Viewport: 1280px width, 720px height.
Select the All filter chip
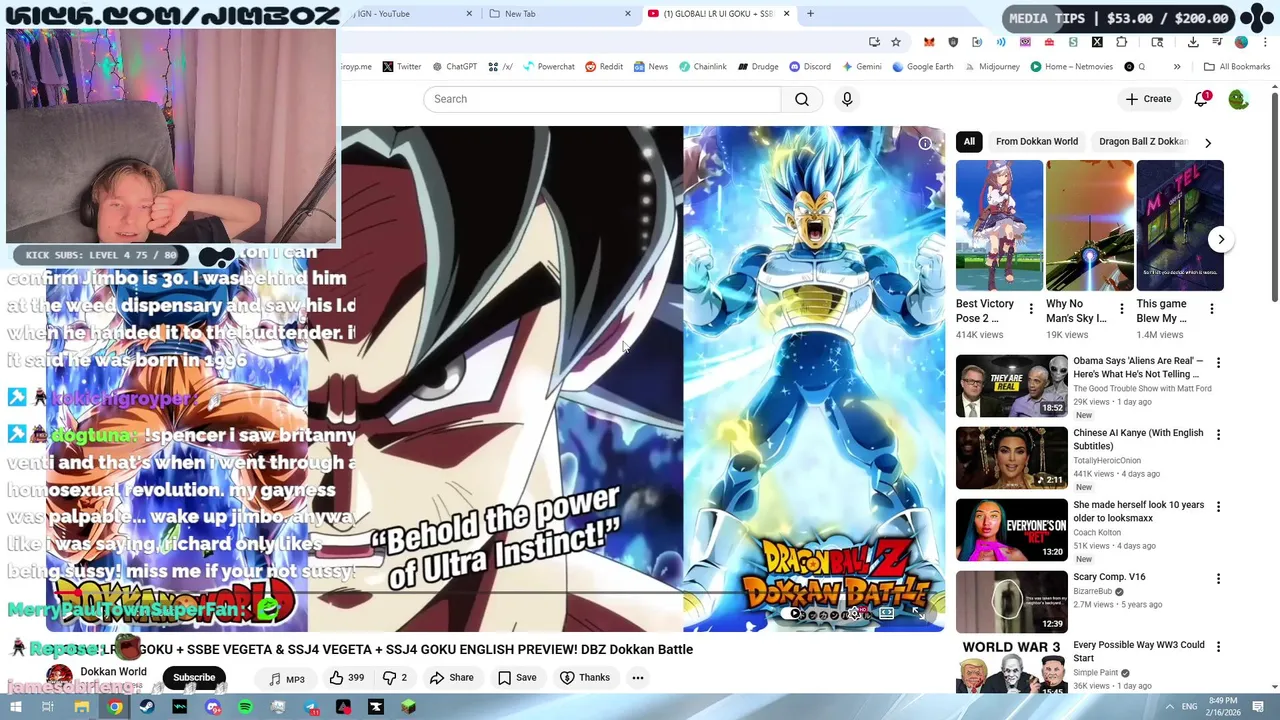coord(969,142)
